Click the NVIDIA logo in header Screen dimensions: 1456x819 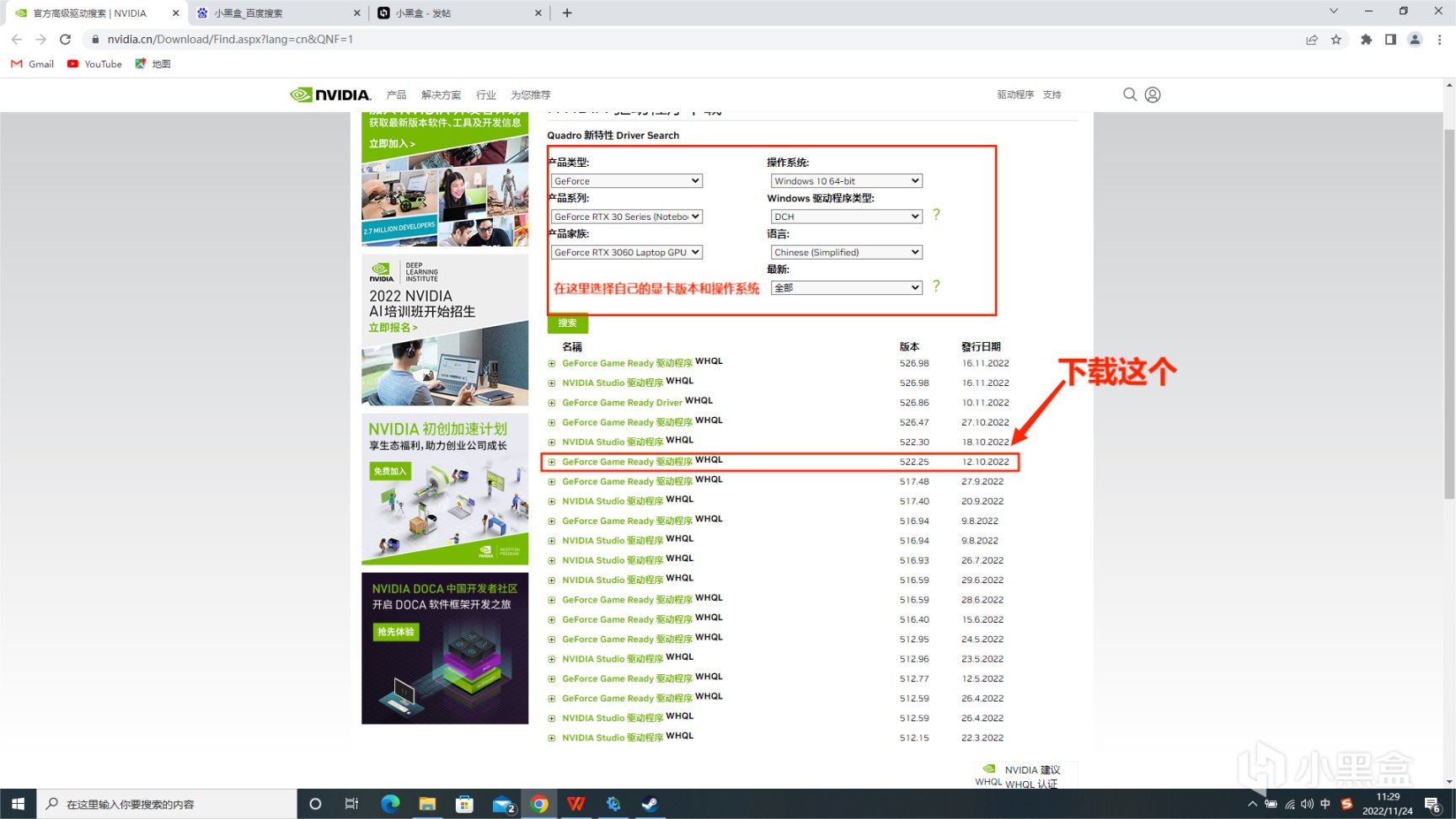coord(330,94)
